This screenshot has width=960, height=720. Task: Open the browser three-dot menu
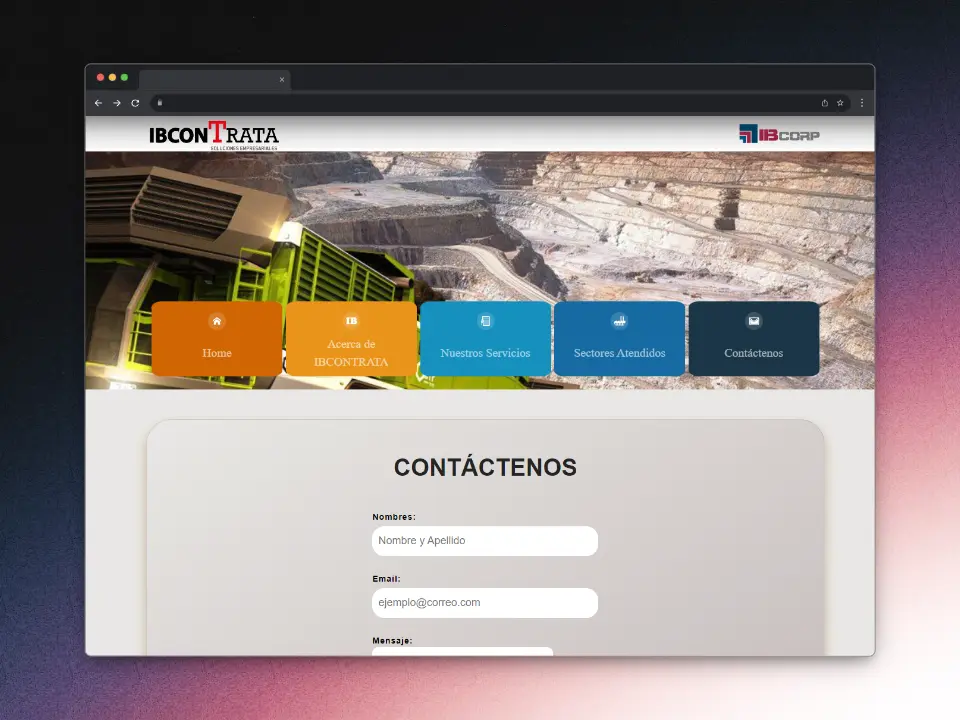tap(862, 103)
